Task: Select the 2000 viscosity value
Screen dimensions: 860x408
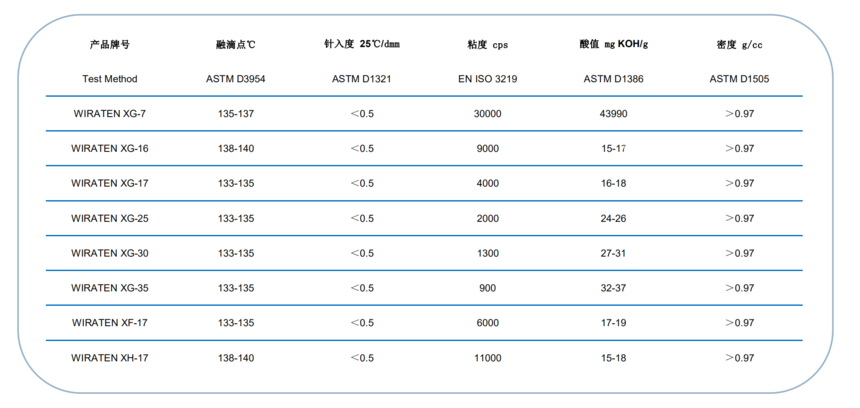Action: tap(488, 218)
